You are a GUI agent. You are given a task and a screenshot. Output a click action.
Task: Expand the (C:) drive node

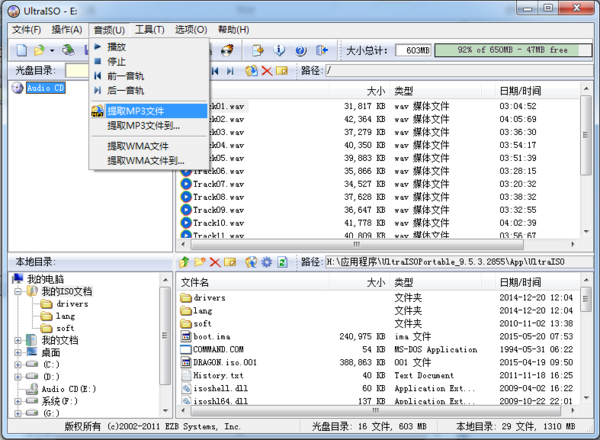coord(18,365)
